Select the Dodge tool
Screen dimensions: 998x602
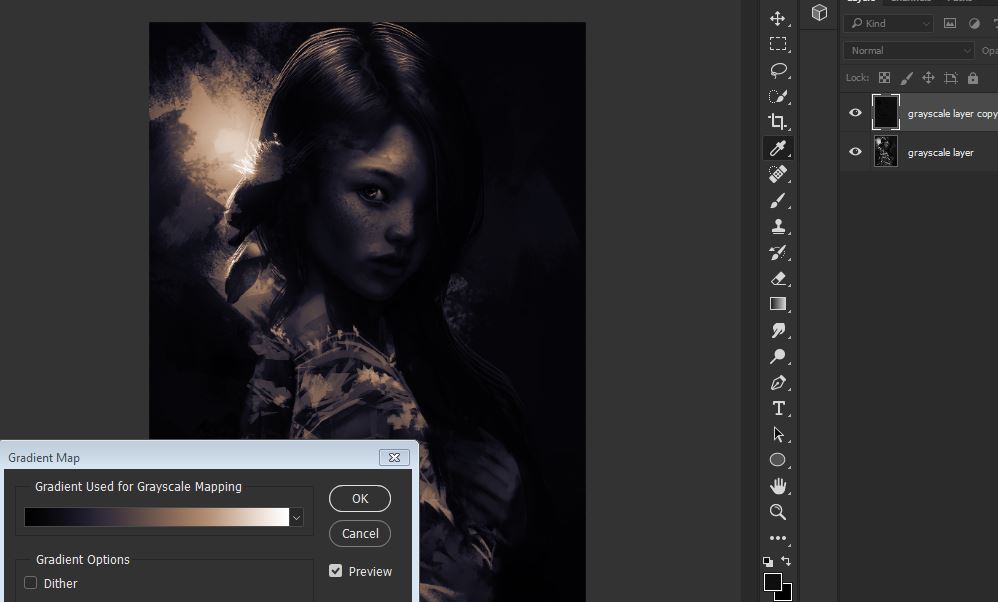pos(777,356)
